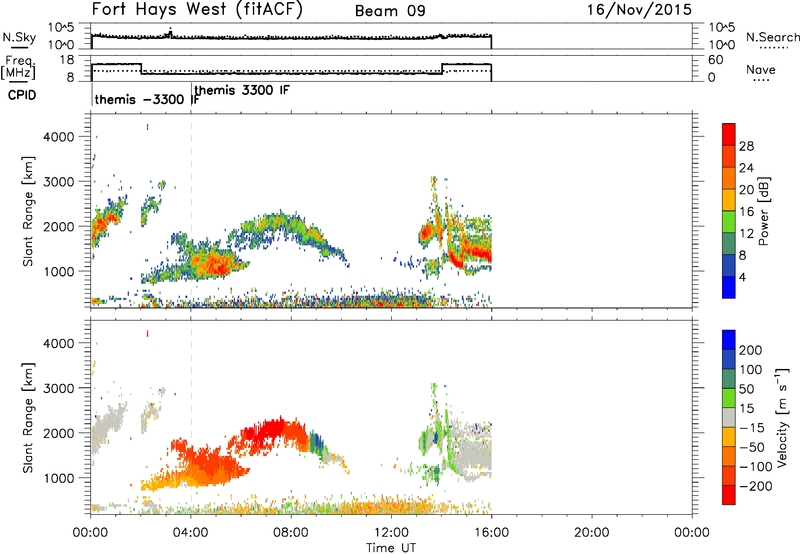Click the 'Velocity [m s-1]' color bar label
Image resolution: width=800 pixels, height=554 pixels.
point(783,417)
